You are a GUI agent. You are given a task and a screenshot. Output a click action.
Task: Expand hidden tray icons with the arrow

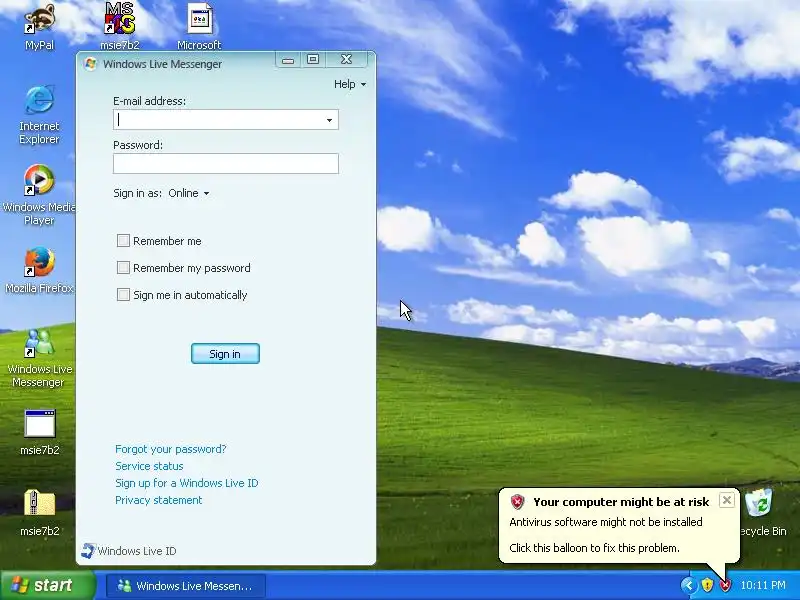689,585
